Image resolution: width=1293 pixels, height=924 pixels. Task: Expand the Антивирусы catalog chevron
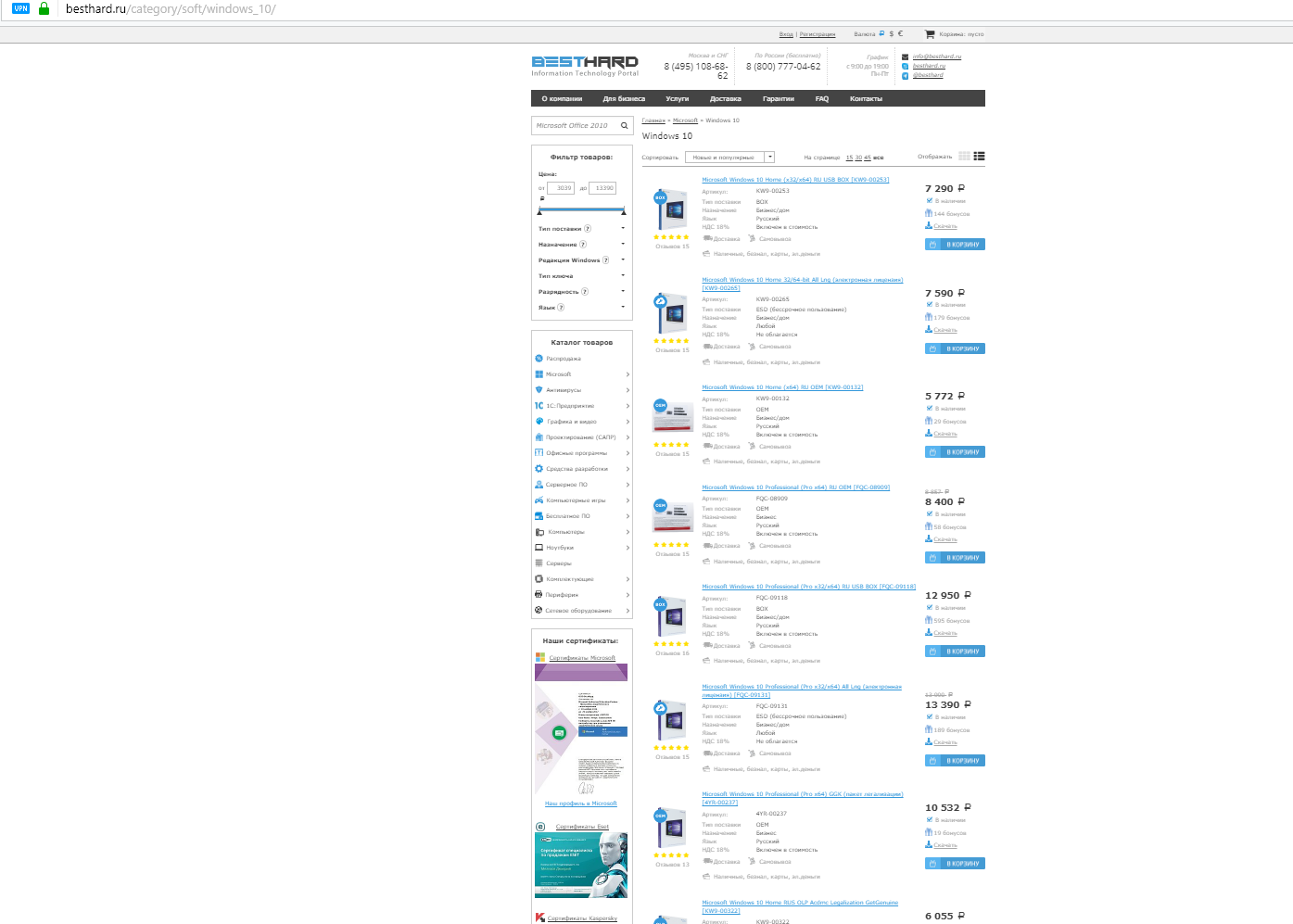pos(627,390)
